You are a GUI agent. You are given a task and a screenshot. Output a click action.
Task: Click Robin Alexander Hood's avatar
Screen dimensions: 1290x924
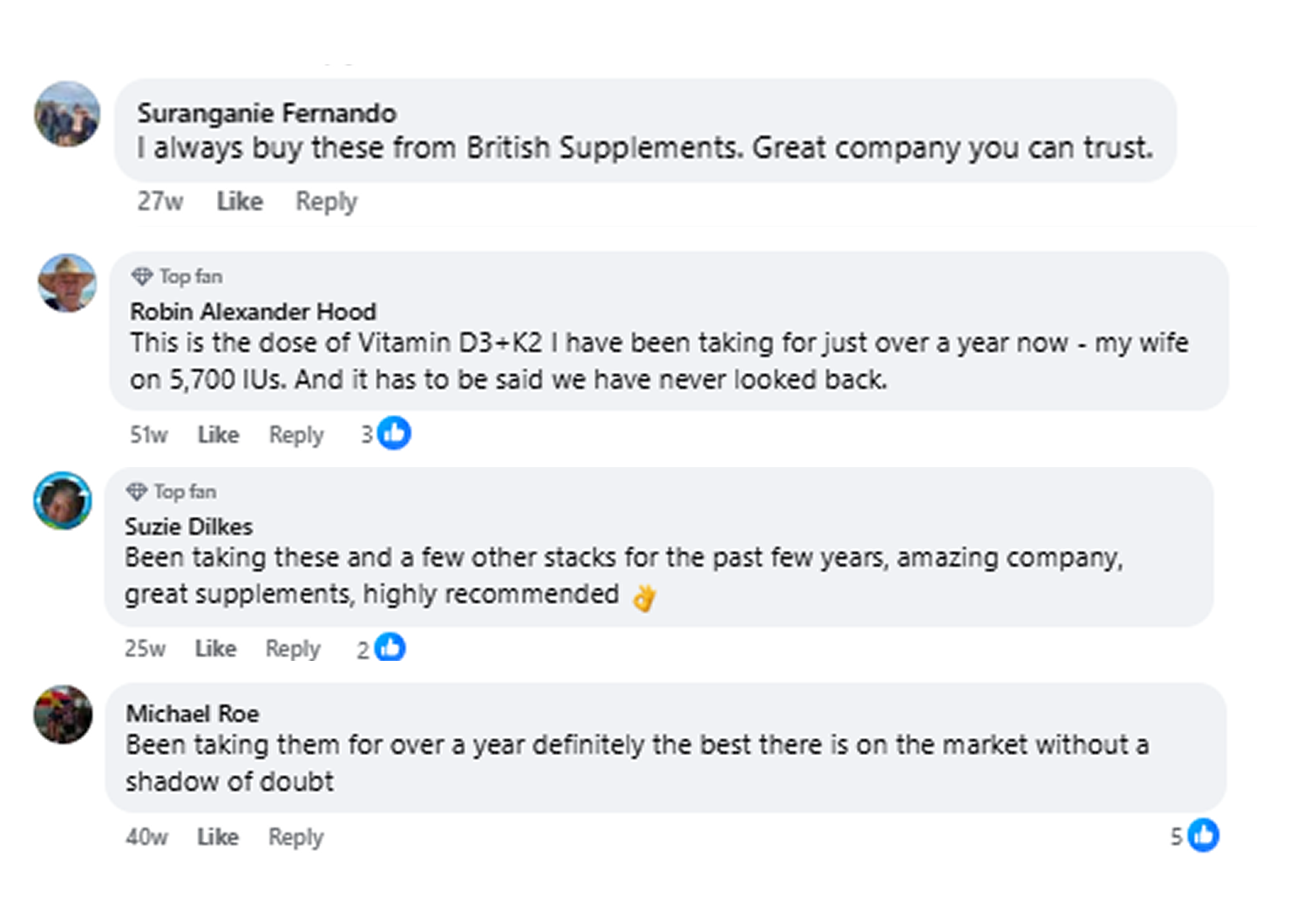(67, 282)
